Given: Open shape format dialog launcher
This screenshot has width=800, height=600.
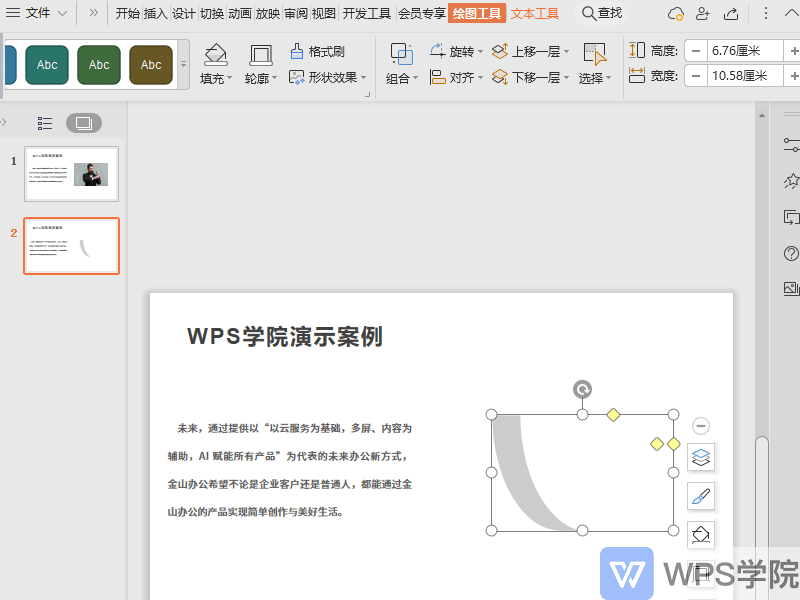Looking at the screenshot, I should pyautogui.click(x=367, y=94).
